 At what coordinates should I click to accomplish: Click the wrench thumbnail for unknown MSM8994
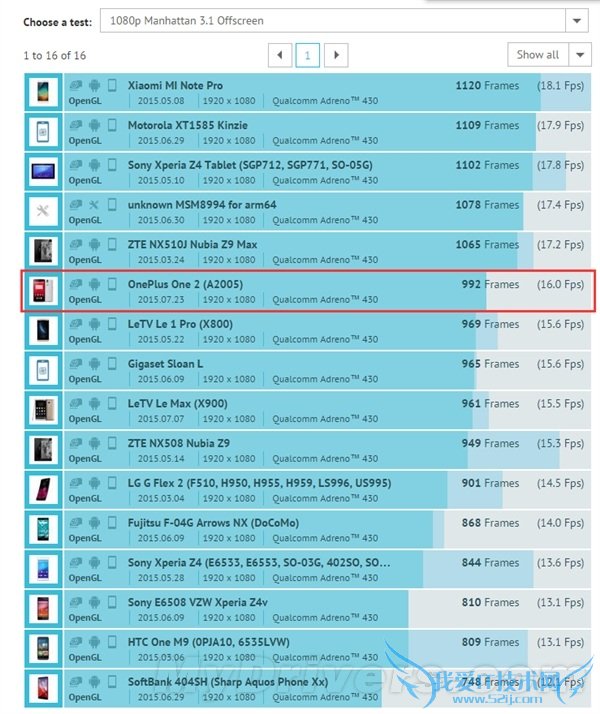[43, 210]
